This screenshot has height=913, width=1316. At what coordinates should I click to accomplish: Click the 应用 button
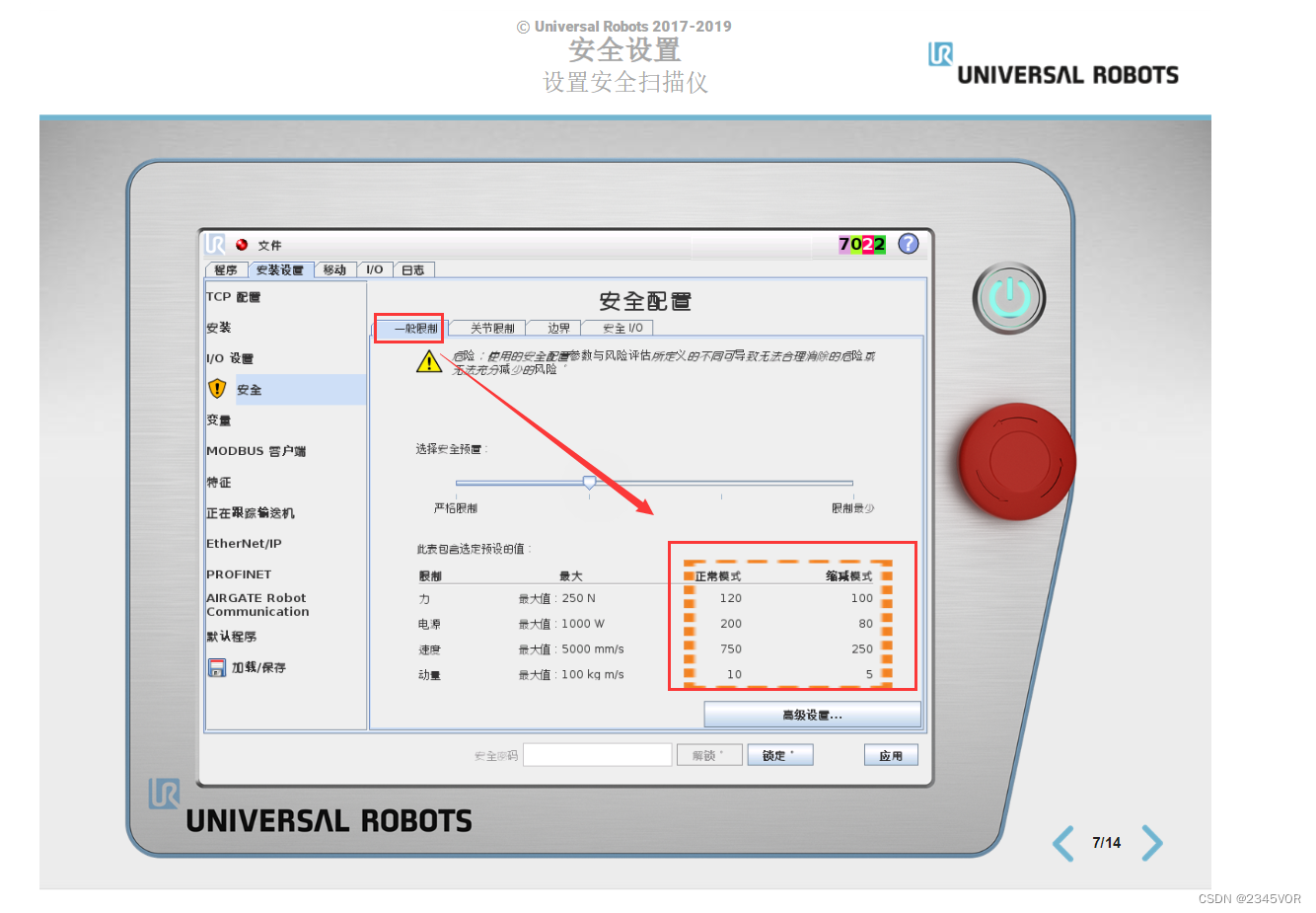891,755
